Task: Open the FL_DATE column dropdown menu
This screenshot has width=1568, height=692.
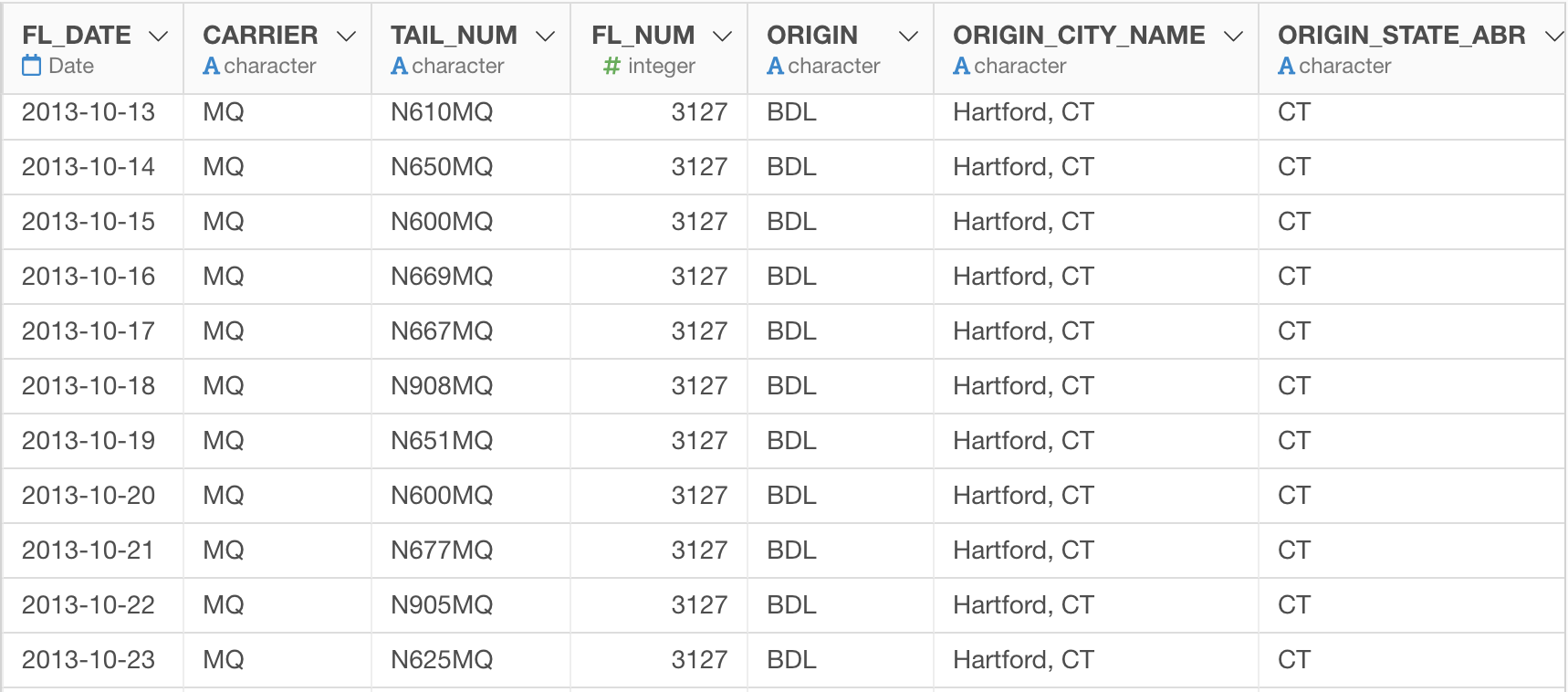Action: 158,37
